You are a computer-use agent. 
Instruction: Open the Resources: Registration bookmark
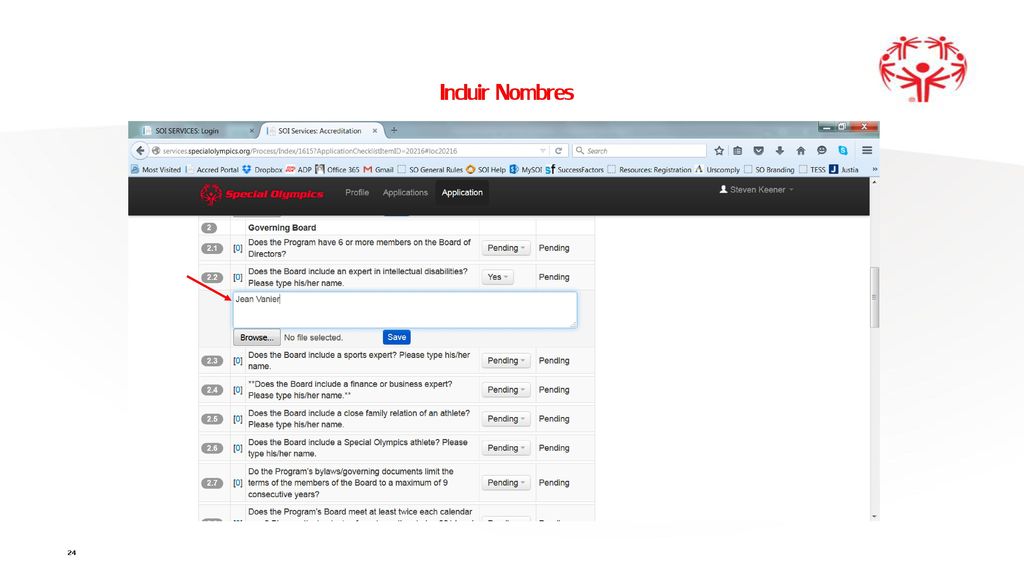649,170
